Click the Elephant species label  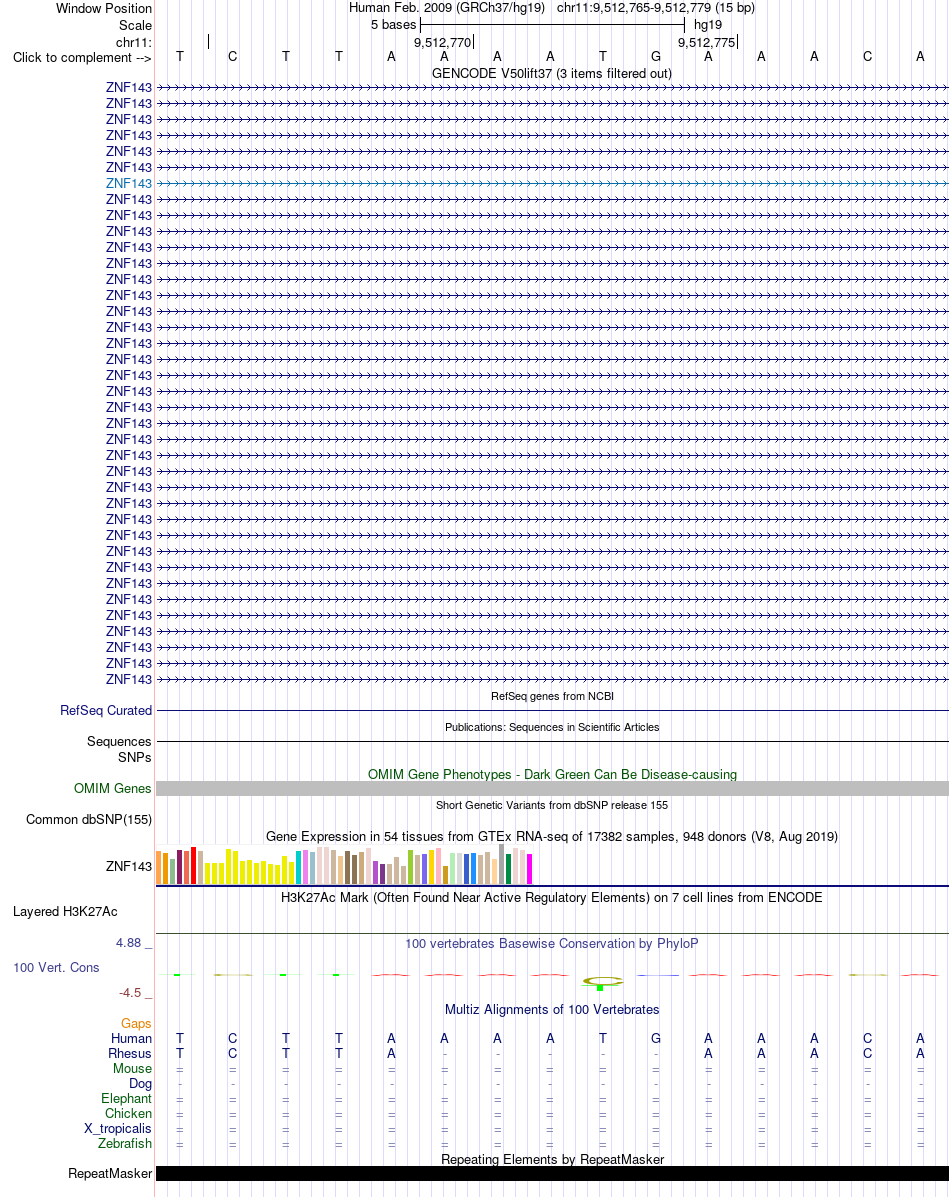[x=127, y=1099]
